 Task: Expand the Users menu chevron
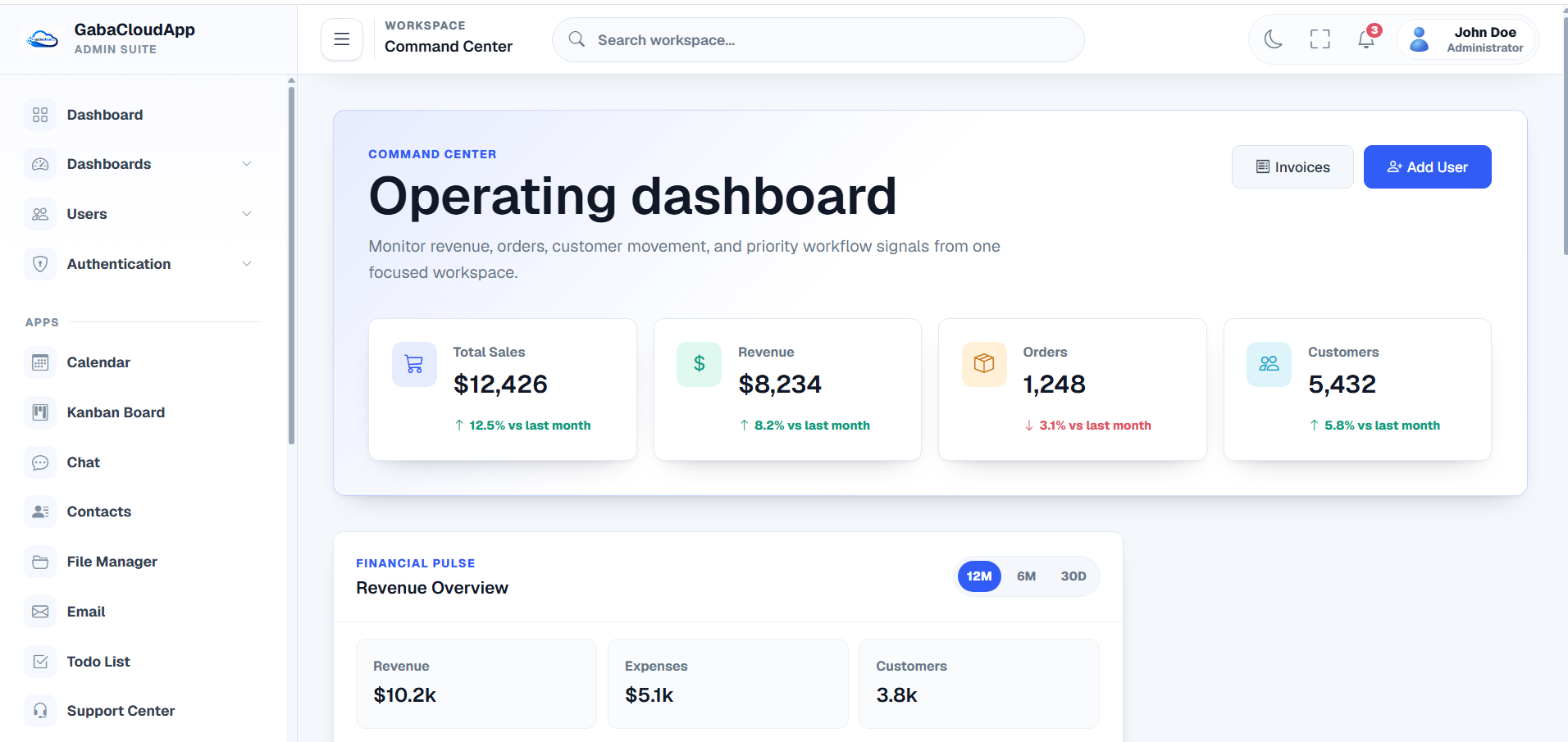(x=247, y=214)
